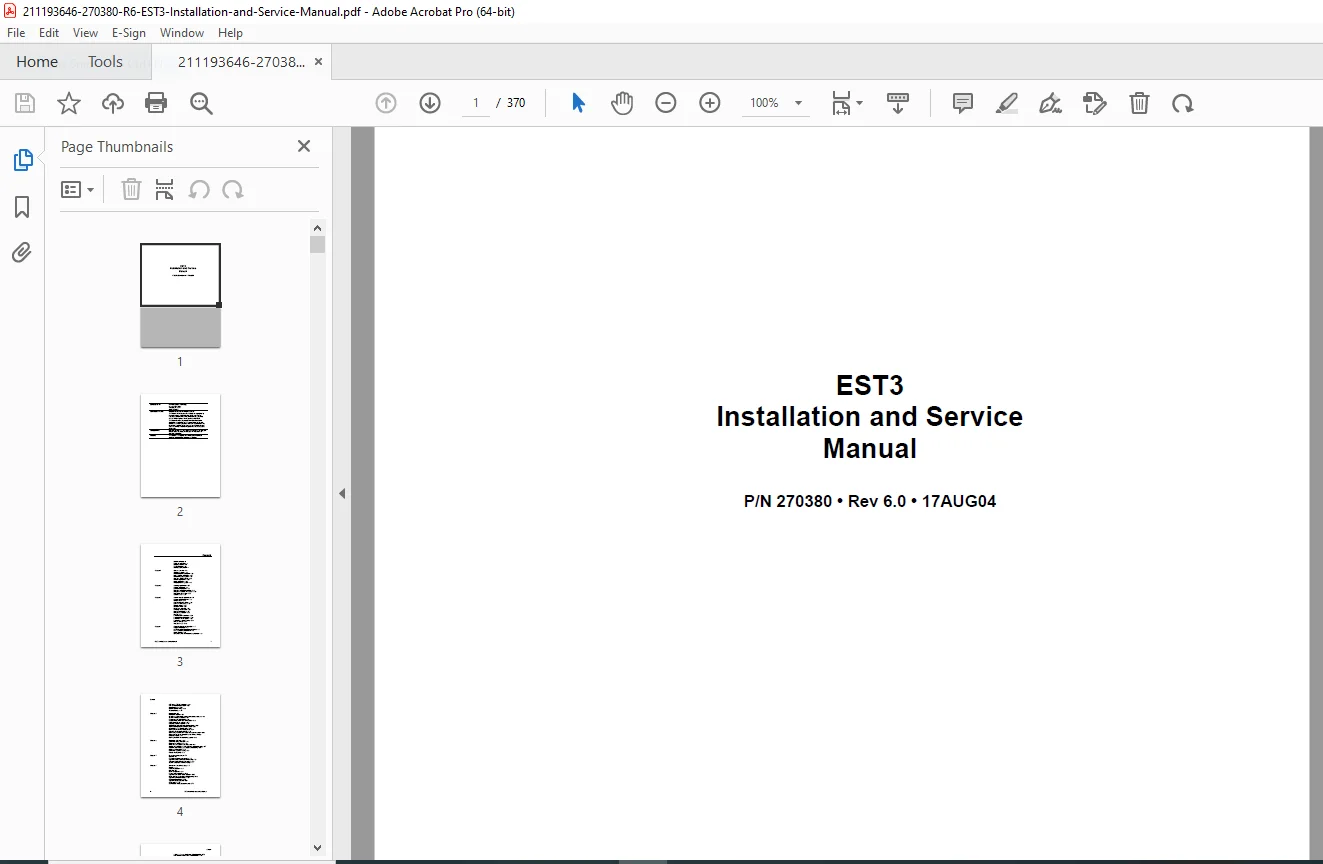Screen dimensions: 1323x864
Task: Select the page 2 thumbnail
Action: tap(180, 446)
